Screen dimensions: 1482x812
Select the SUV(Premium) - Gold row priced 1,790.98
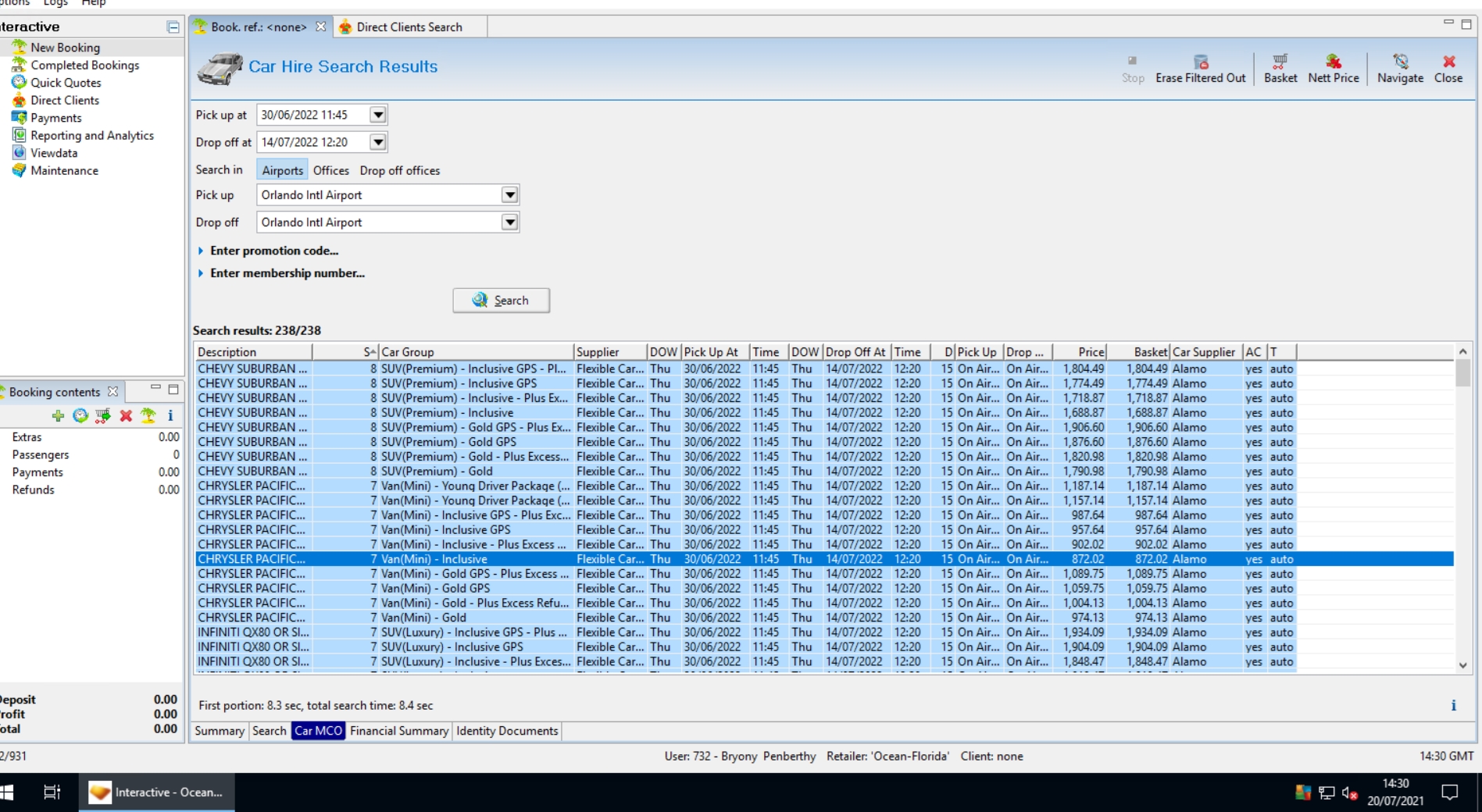tap(824, 472)
